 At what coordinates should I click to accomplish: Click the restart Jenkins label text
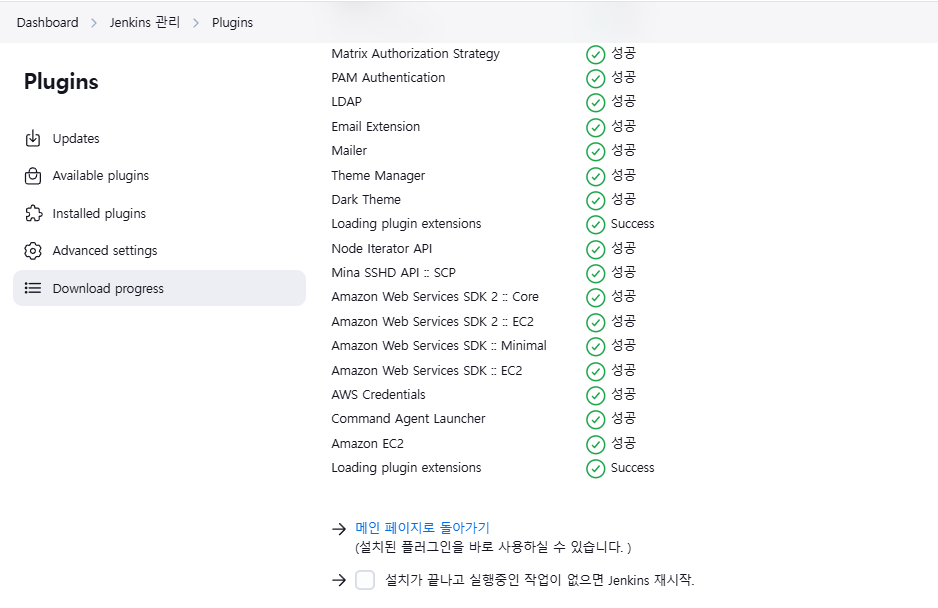tap(540, 580)
